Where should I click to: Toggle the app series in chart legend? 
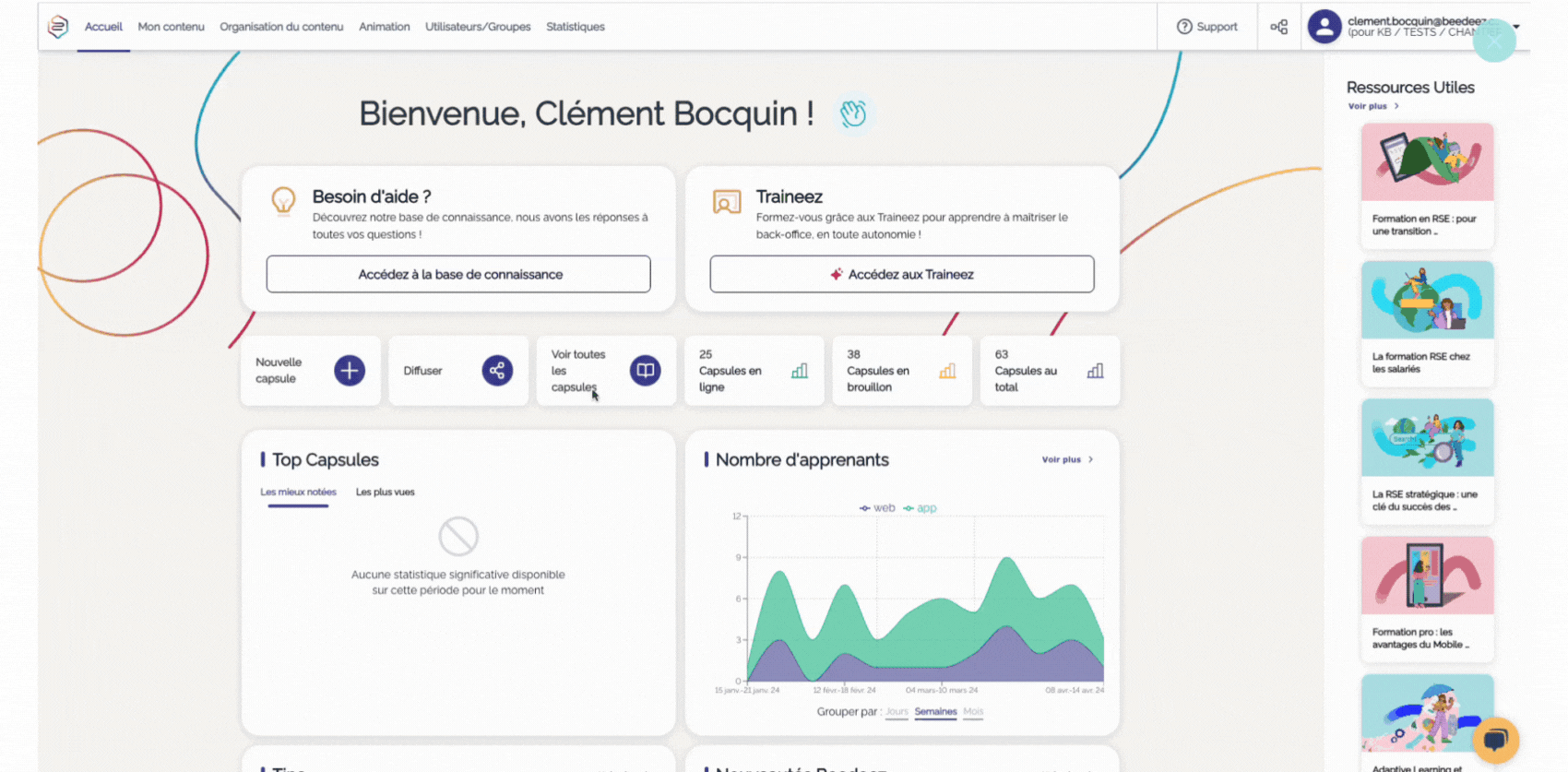(921, 508)
